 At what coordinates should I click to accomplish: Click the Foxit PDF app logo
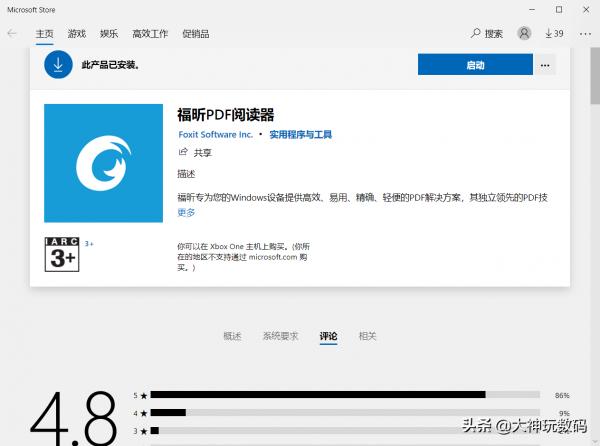tap(103, 163)
